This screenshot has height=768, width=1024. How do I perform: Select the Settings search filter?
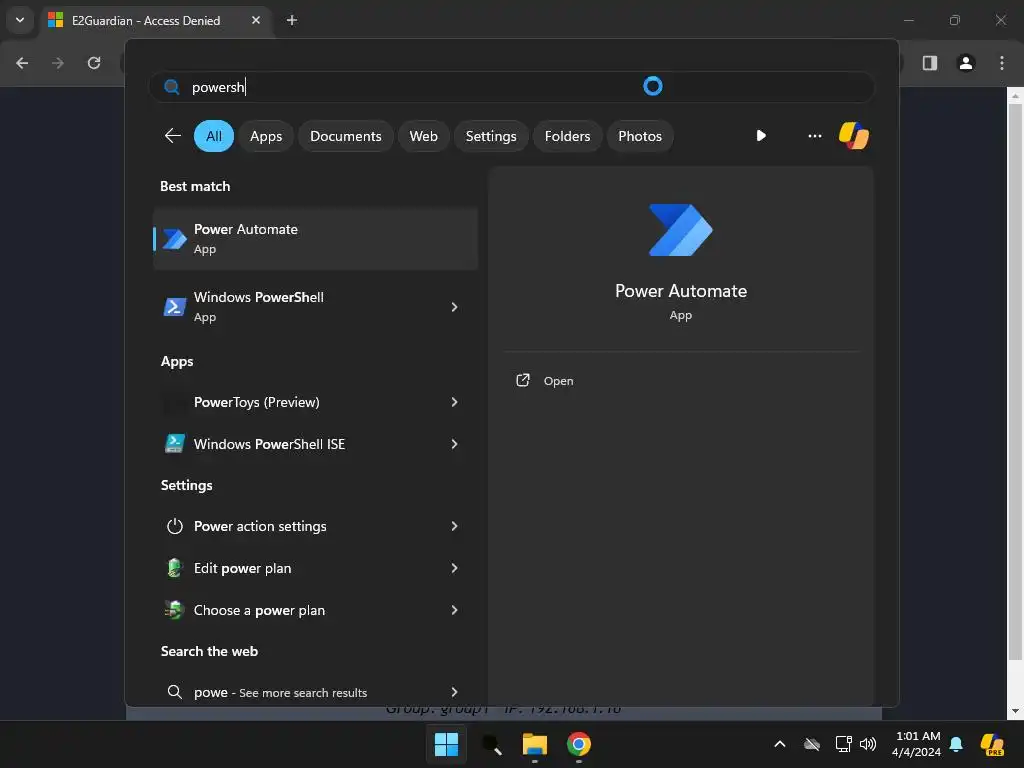pos(491,136)
